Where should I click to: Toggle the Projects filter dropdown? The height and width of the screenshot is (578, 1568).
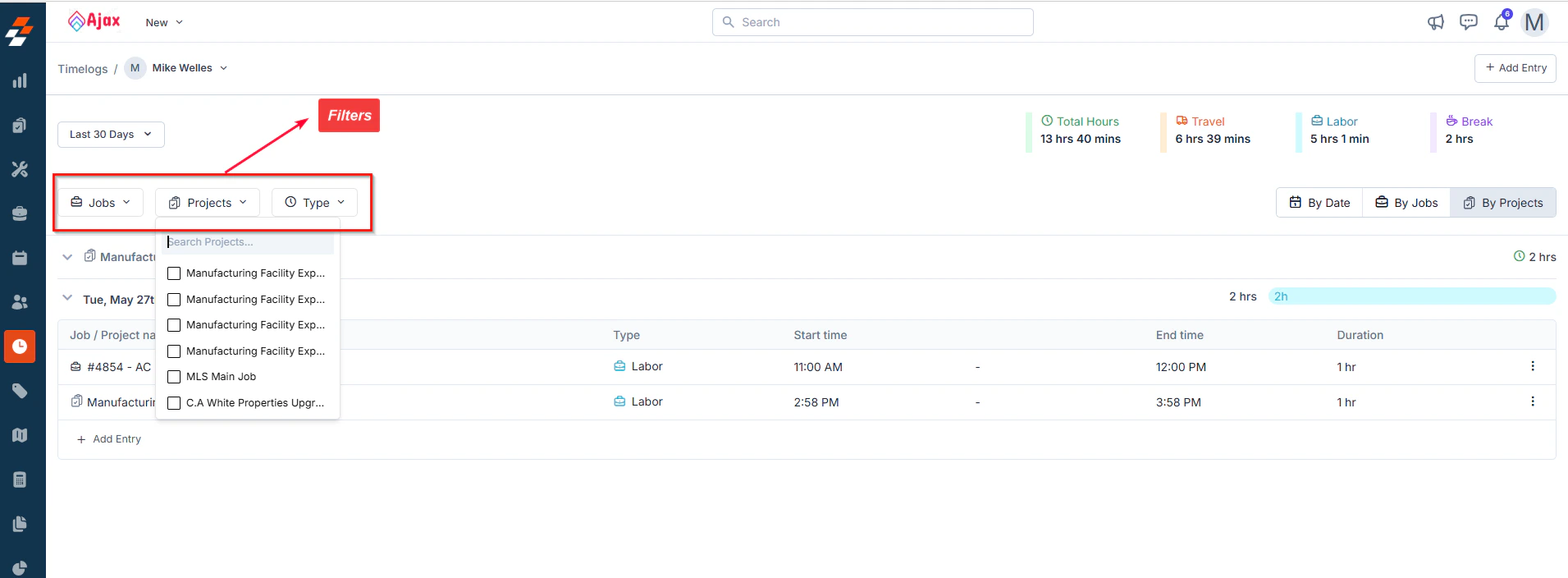pos(208,203)
